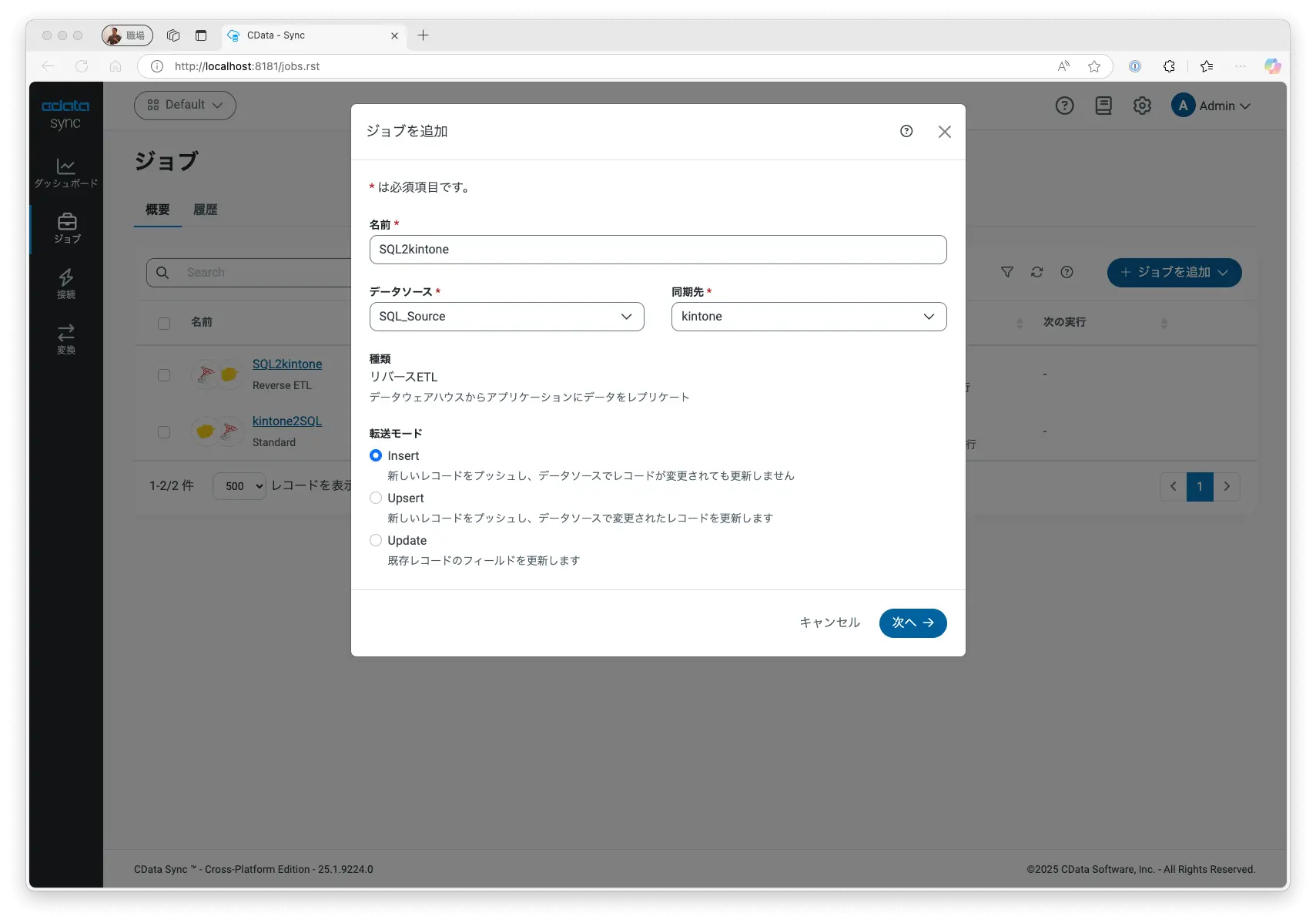Click the 次へ button
The width and height of the screenshot is (1316, 923).
[x=912, y=623]
